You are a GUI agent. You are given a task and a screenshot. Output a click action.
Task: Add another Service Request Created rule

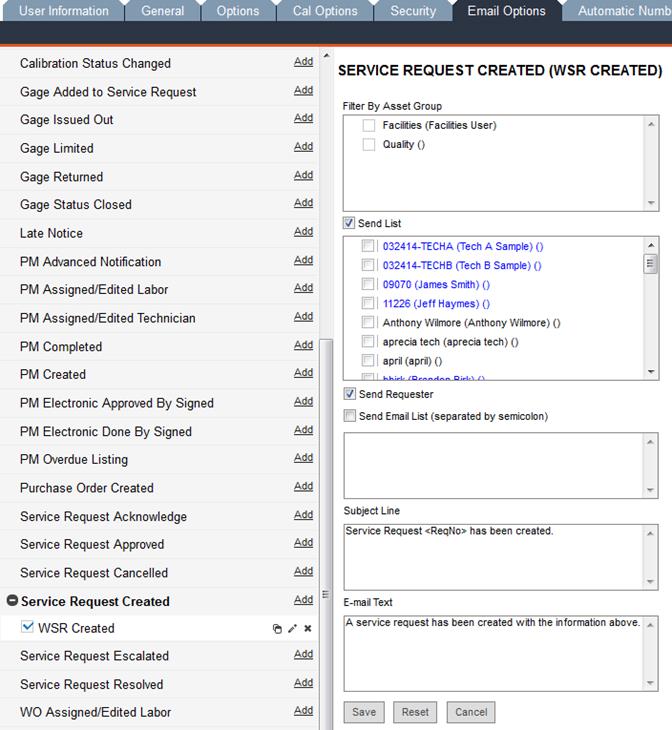pos(304,600)
